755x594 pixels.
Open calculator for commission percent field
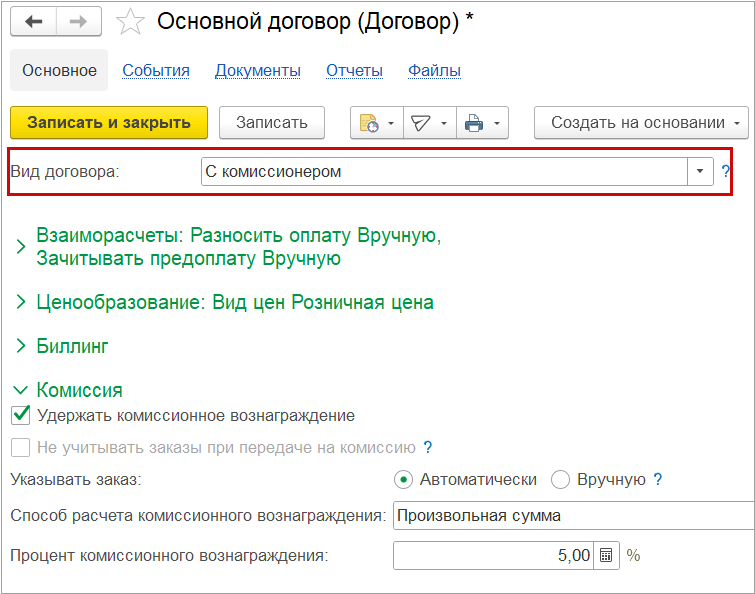(606, 555)
